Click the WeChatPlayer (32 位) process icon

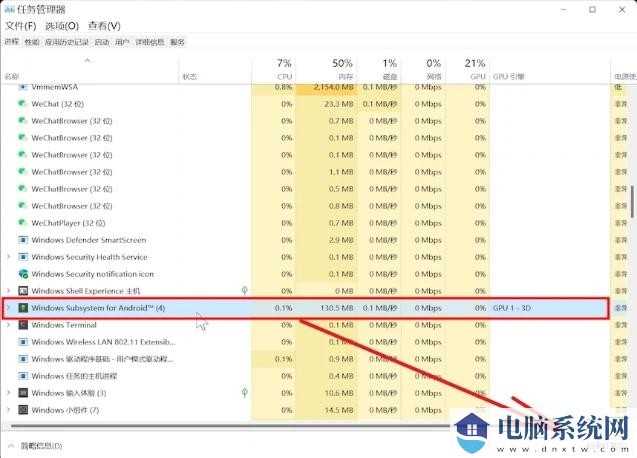point(23,223)
